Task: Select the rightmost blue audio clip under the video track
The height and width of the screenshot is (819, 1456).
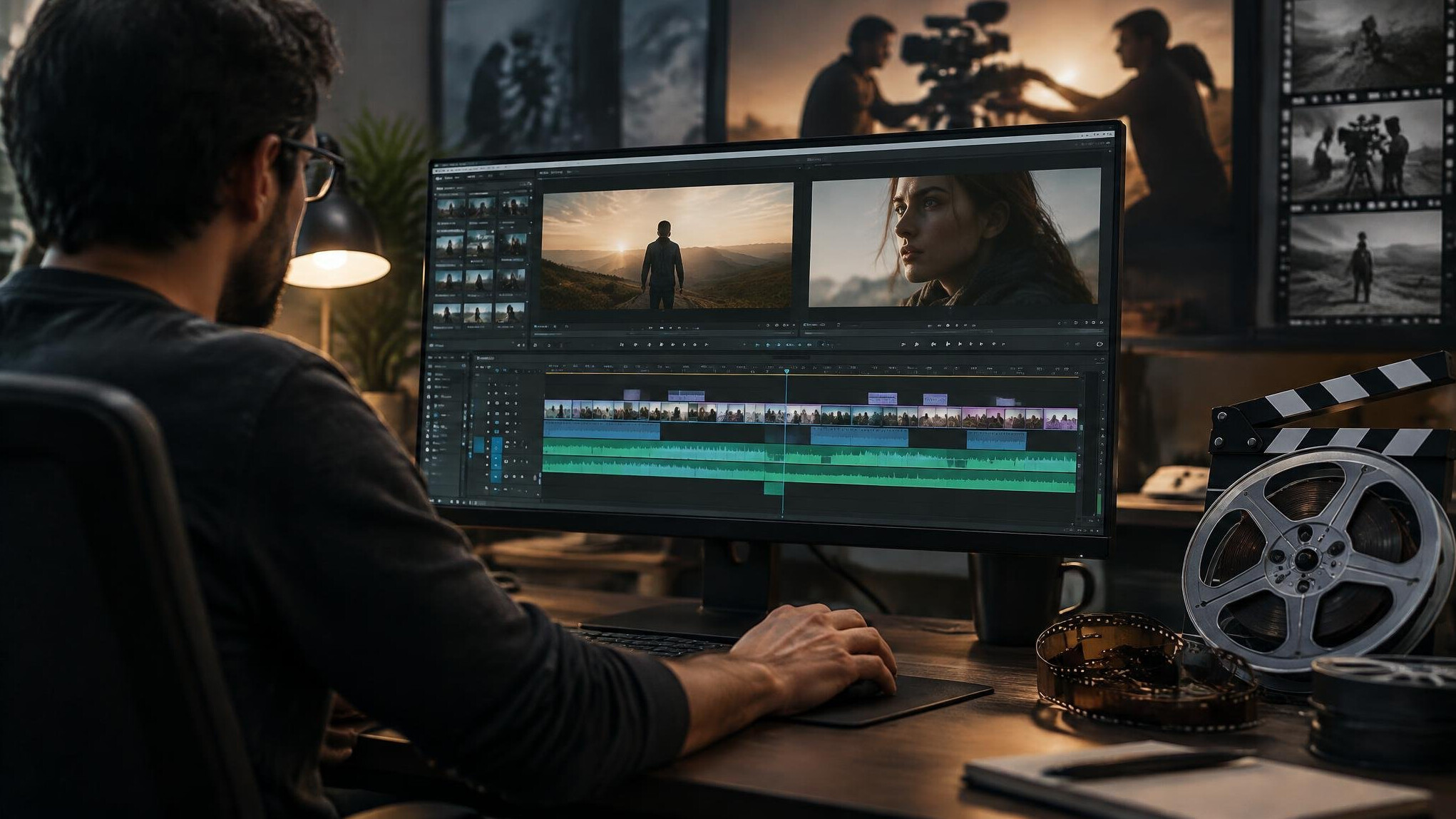Action: tap(996, 439)
